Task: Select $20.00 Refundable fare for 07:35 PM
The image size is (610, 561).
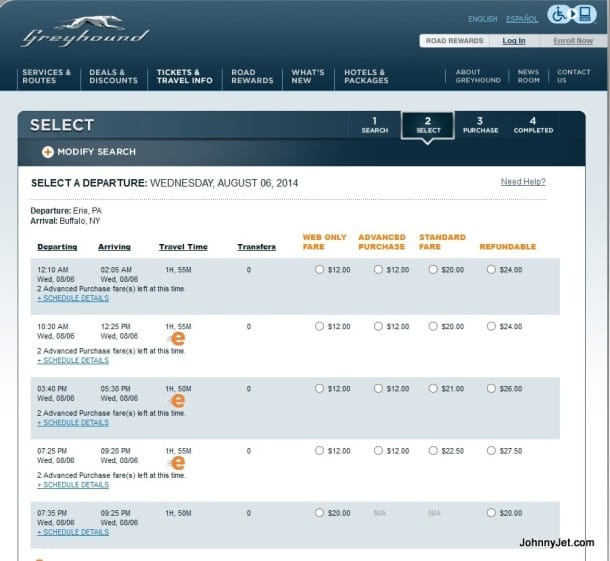Action: [x=491, y=513]
